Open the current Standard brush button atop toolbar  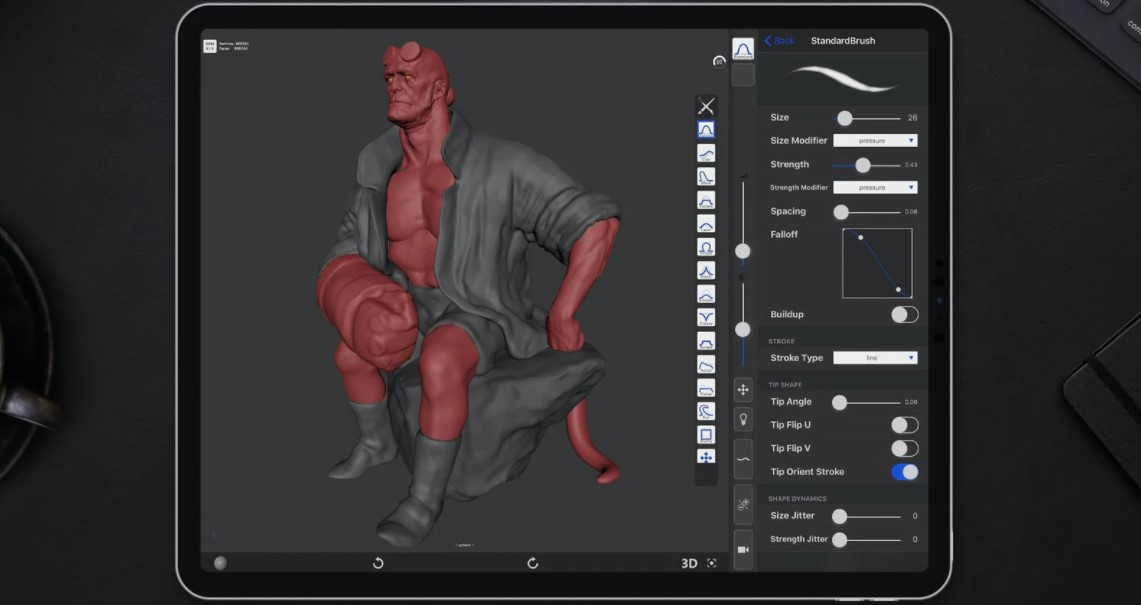tap(743, 49)
